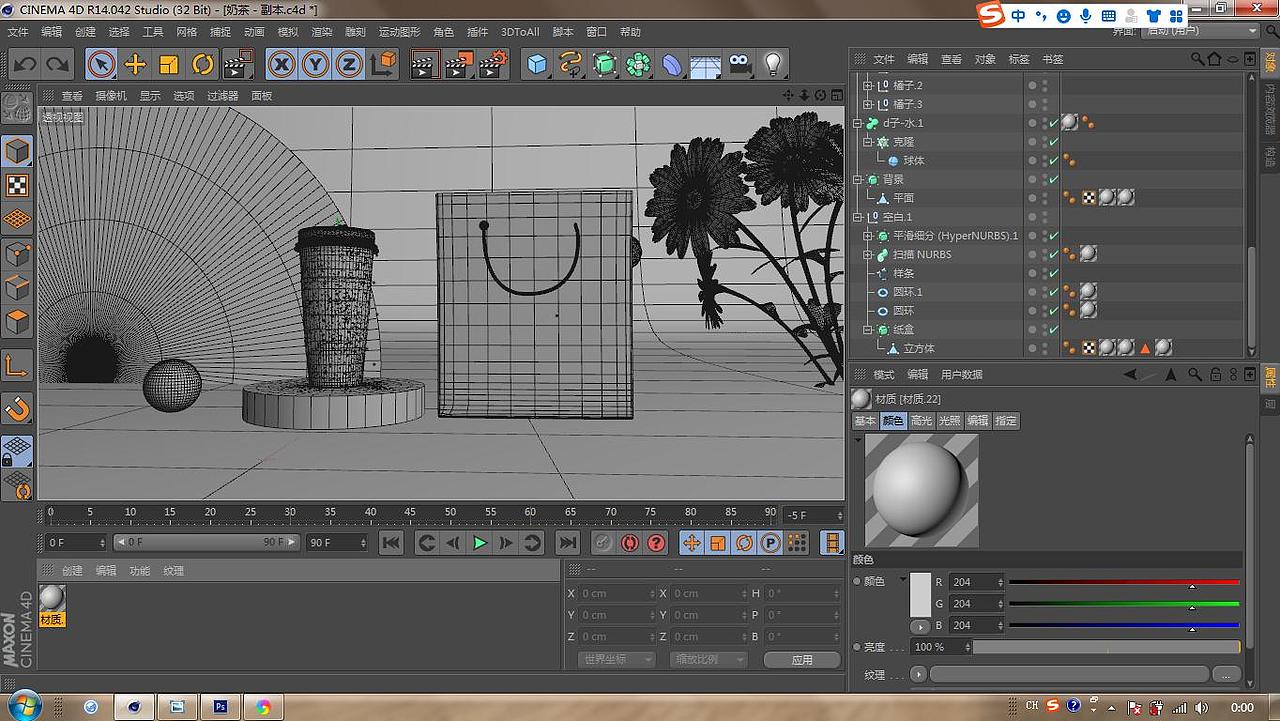
Task: Open Photoshop from the Windows taskbar
Action: point(220,706)
